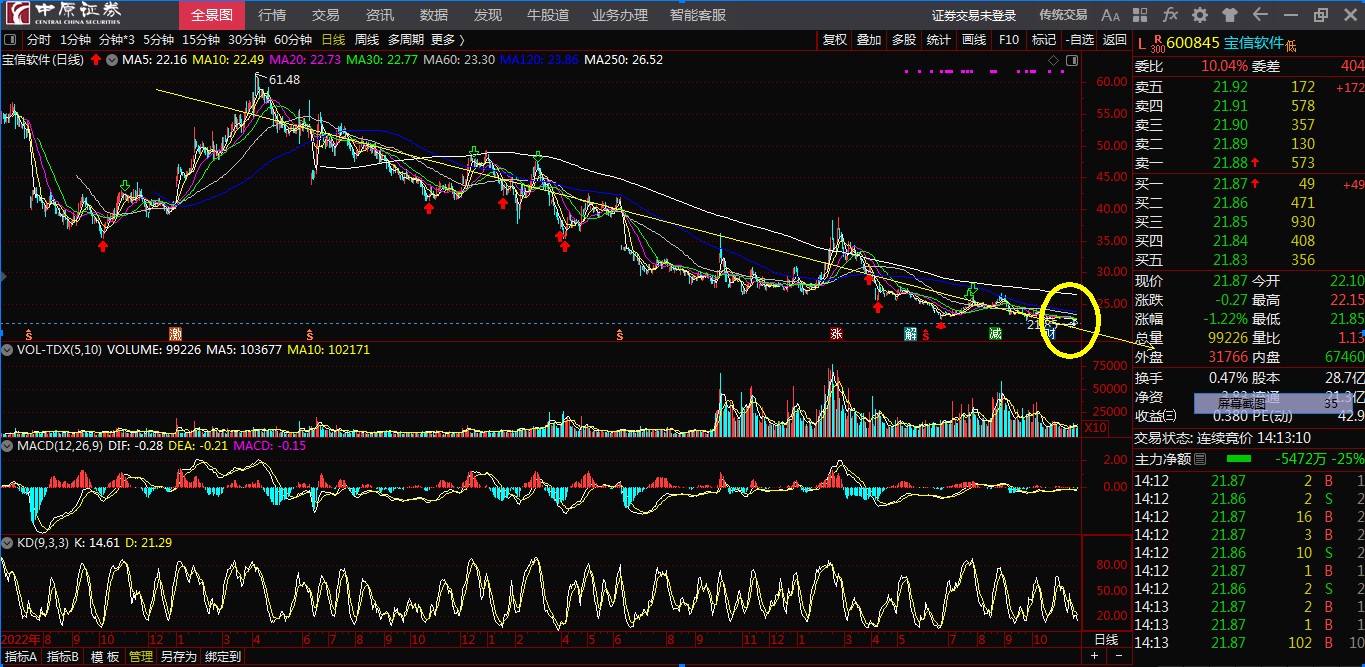
Task: Expand VOL-TDX indicator dropdown
Action: point(8,350)
